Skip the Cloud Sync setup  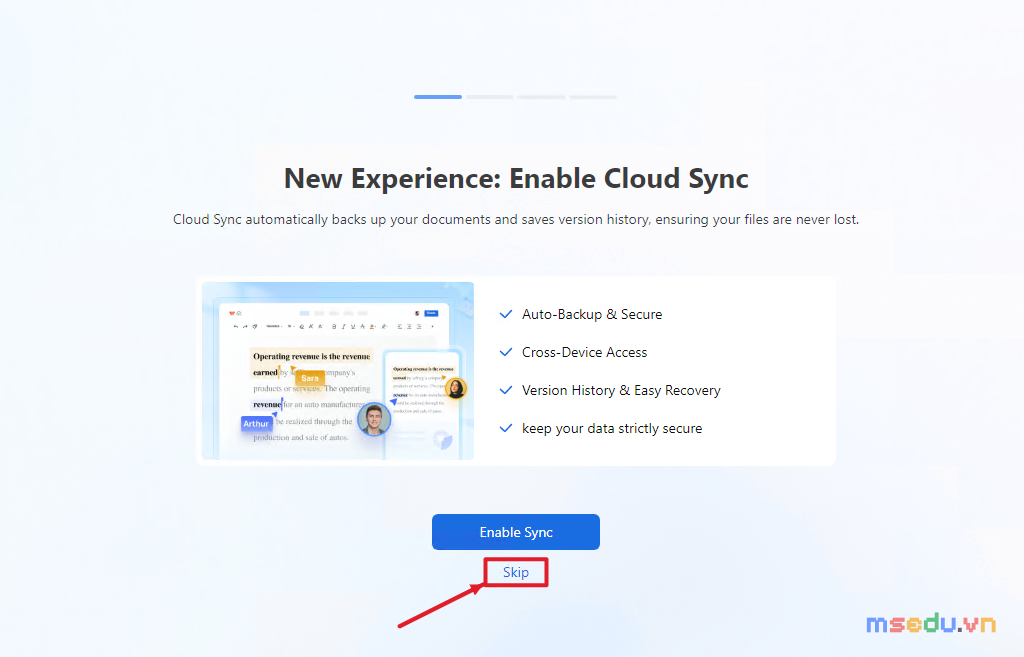[x=516, y=572]
